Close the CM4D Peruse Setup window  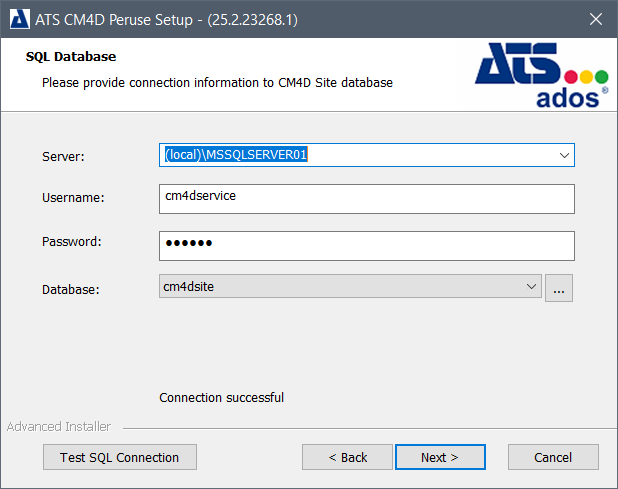(596, 19)
